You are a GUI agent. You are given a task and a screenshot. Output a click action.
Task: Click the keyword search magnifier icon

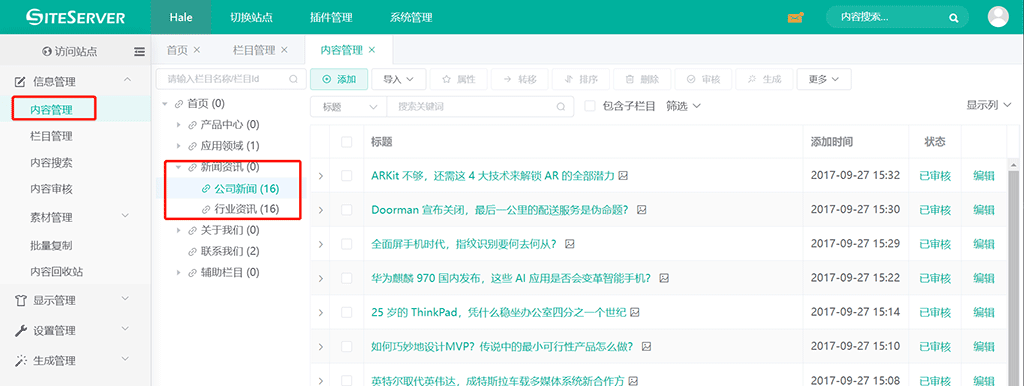point(561,106)
